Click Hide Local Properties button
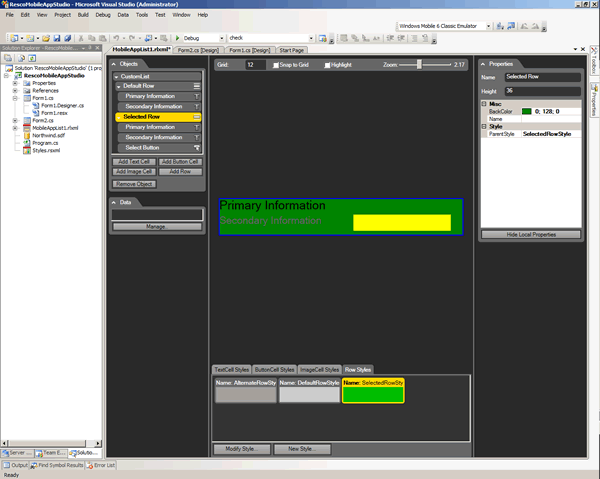The height and width of the screenshot is (479, 600). (x=531, y=235)
